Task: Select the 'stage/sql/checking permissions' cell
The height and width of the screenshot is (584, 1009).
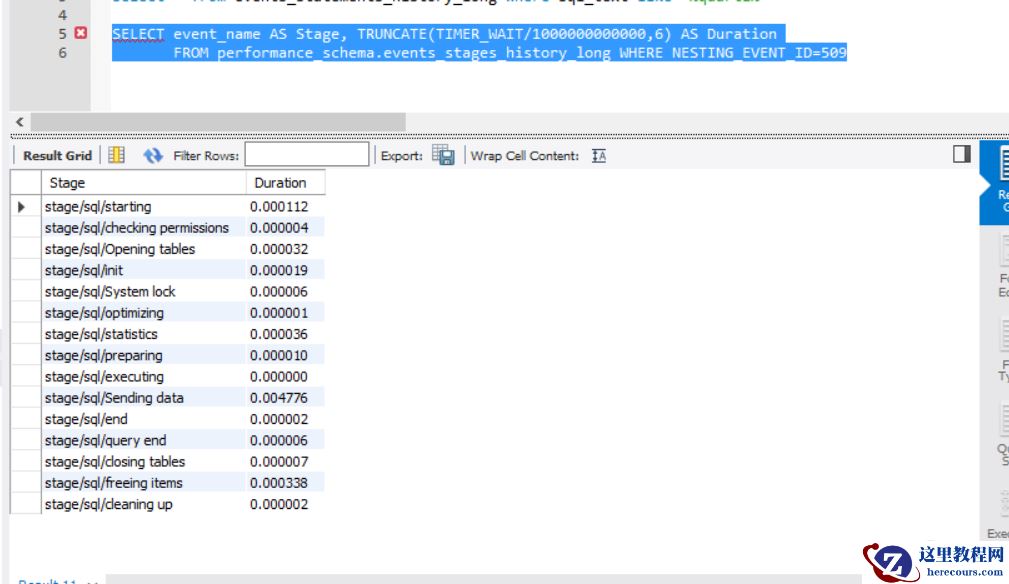Action: coord(143,228)
